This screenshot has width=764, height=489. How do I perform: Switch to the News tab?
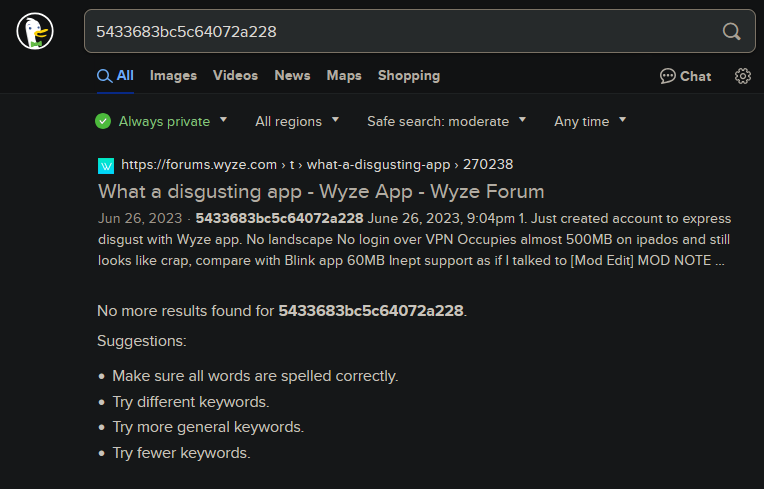(x=292, y=75)
